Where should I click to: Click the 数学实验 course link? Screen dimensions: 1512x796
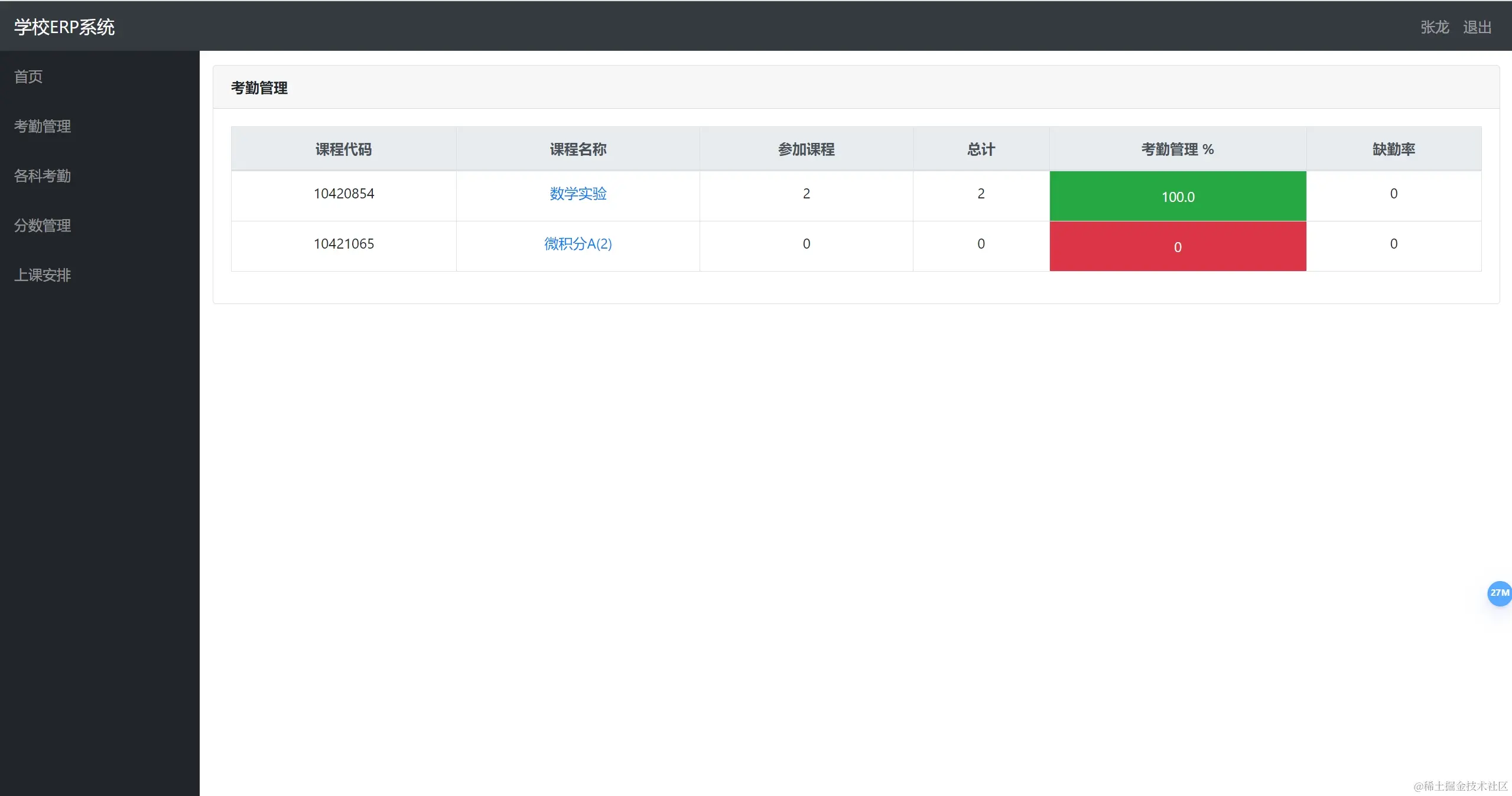(578, 194)
